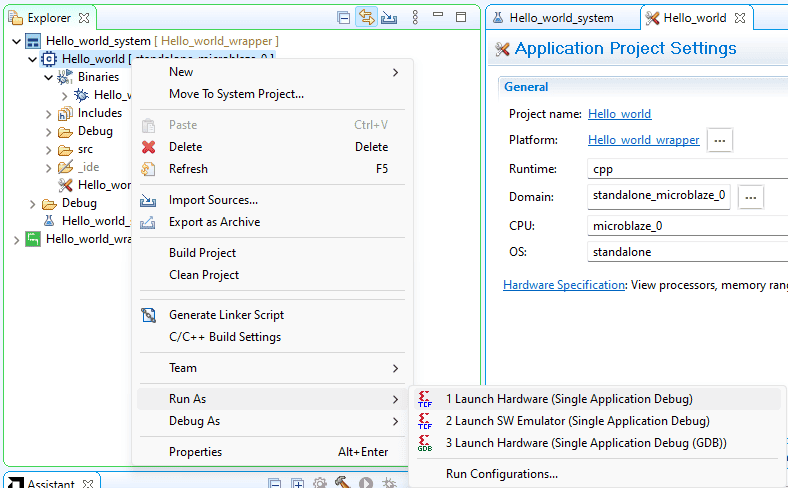This screenshot has height=488, width=788.
Task: Click the Collapse All icon in Explorer
Action: coord(343,18)
